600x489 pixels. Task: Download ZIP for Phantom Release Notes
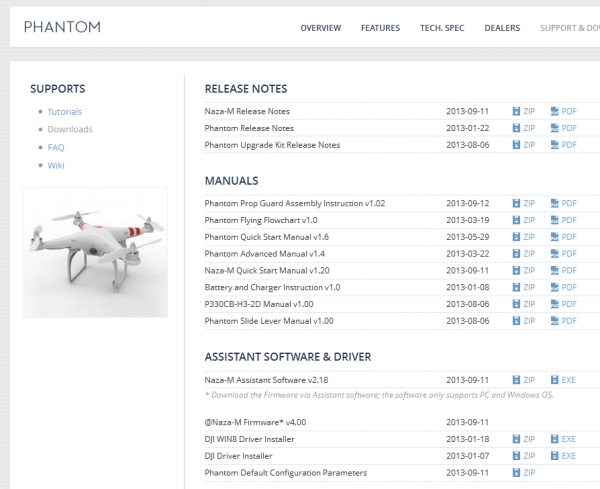click(x=523, y=128)
